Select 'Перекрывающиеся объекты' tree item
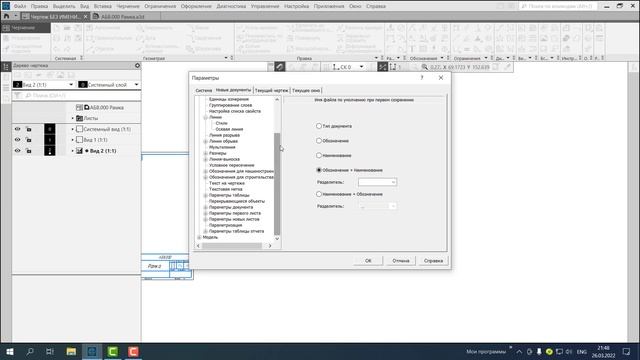640x360 pixels. 237,201
